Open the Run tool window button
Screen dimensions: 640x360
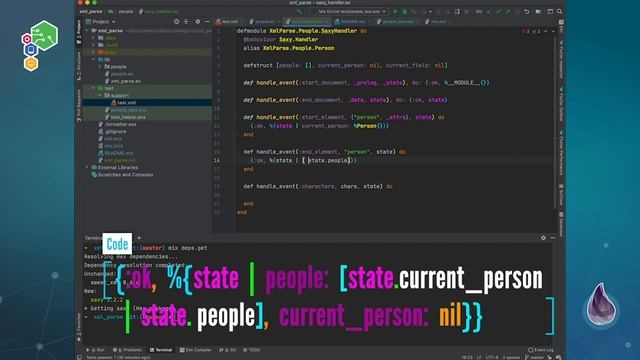coord(96,350)
